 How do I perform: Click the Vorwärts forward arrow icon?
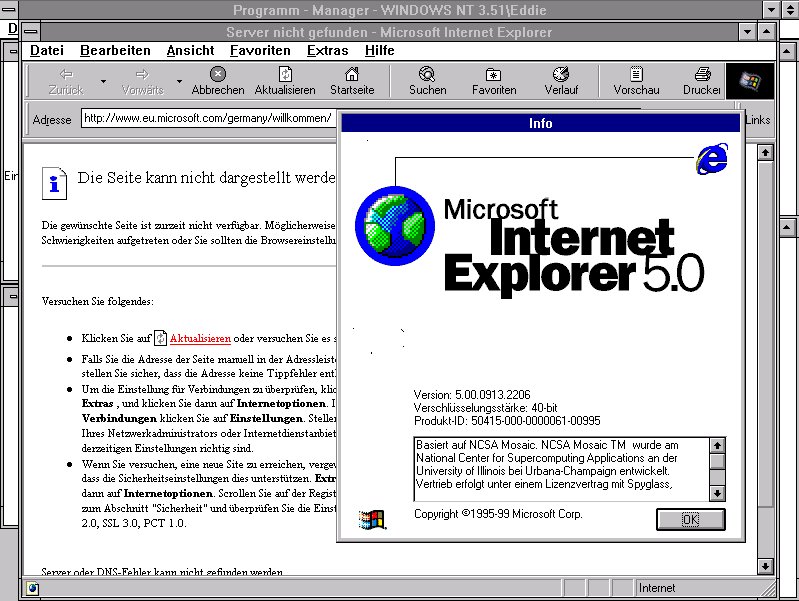141,74
